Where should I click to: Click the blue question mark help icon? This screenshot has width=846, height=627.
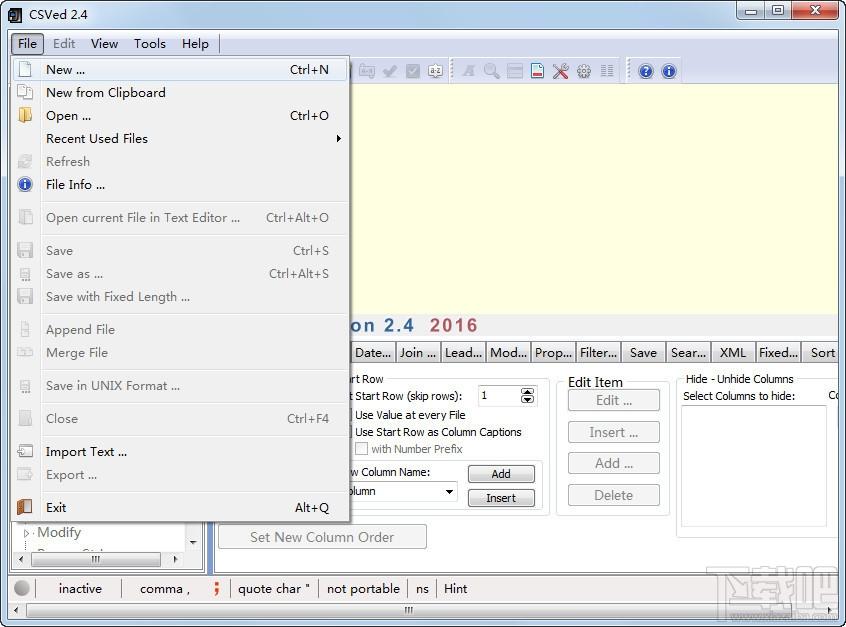click(x=646, y=71)
